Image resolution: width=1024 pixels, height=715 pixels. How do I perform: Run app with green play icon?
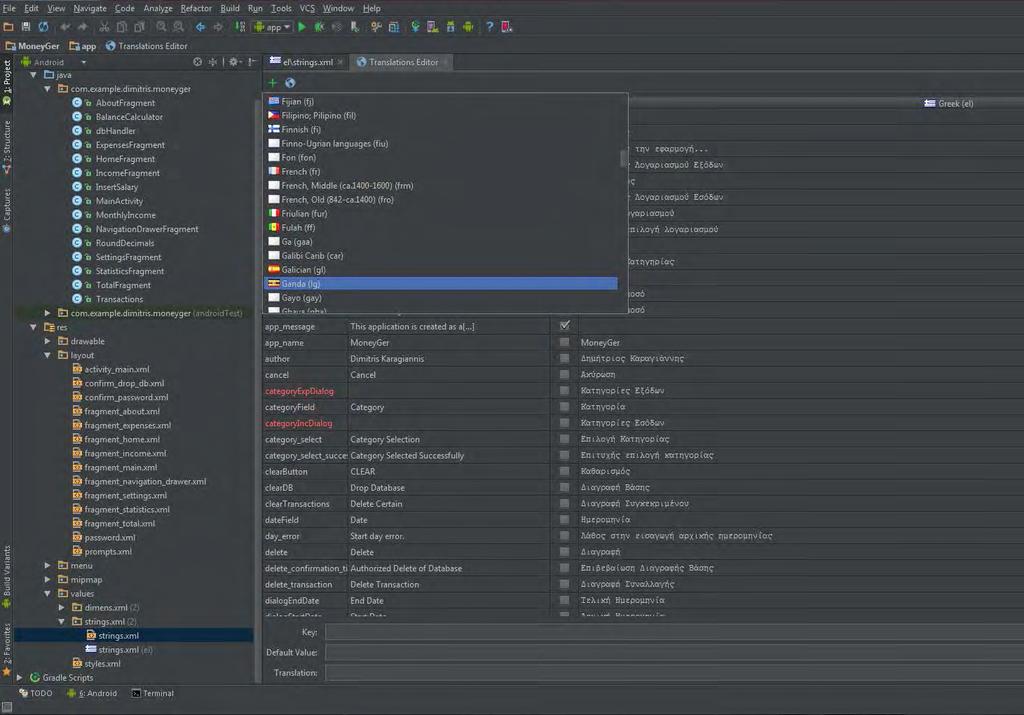[x=302, y=27]
